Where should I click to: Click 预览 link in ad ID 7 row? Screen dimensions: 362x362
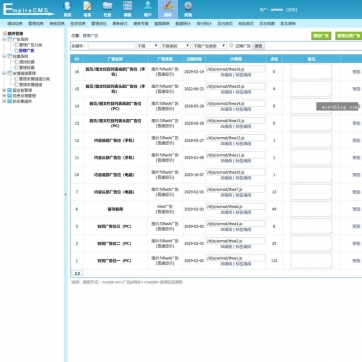356,192
